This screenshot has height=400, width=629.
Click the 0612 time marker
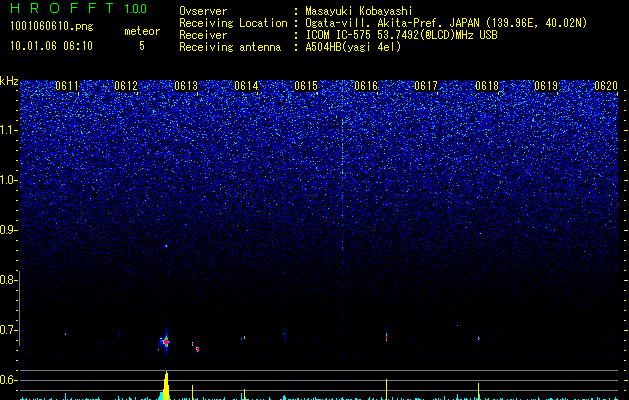[126, 86]
